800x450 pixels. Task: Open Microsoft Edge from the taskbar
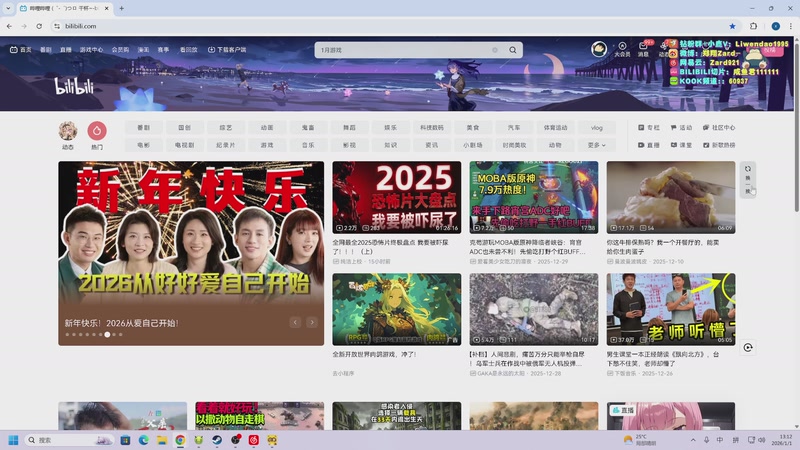click(143, 440)
